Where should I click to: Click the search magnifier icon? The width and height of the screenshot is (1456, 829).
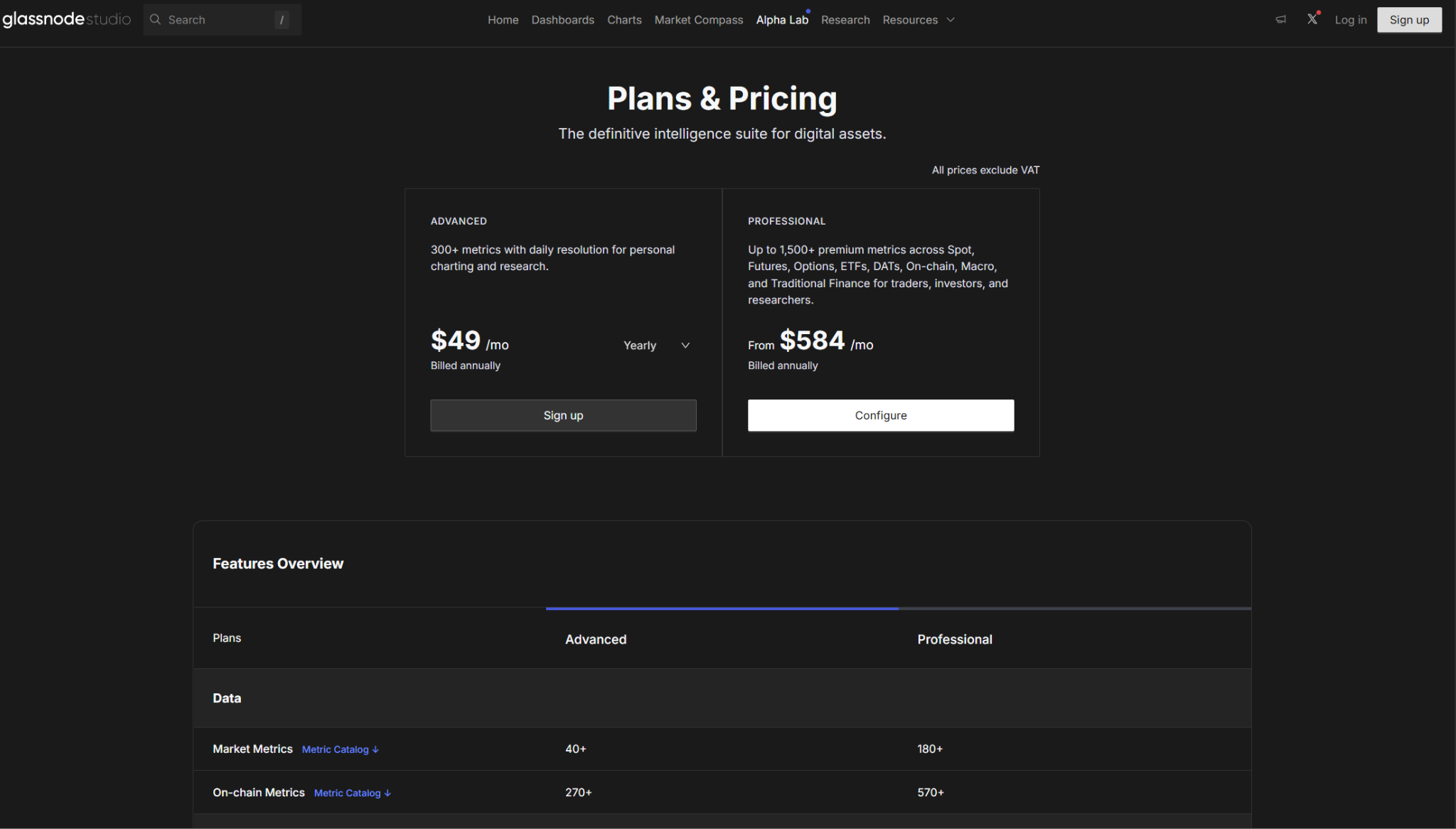[x=155, y=19]
